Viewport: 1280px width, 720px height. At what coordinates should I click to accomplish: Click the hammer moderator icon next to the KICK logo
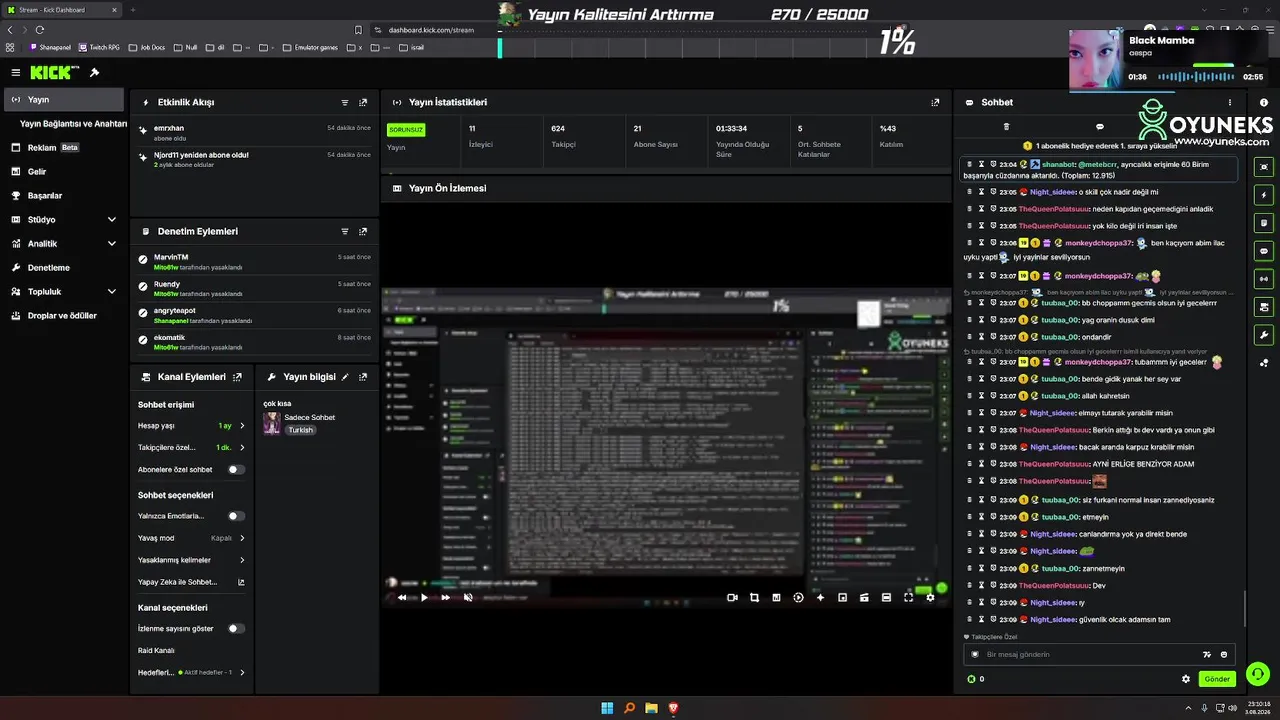[94, 72]
